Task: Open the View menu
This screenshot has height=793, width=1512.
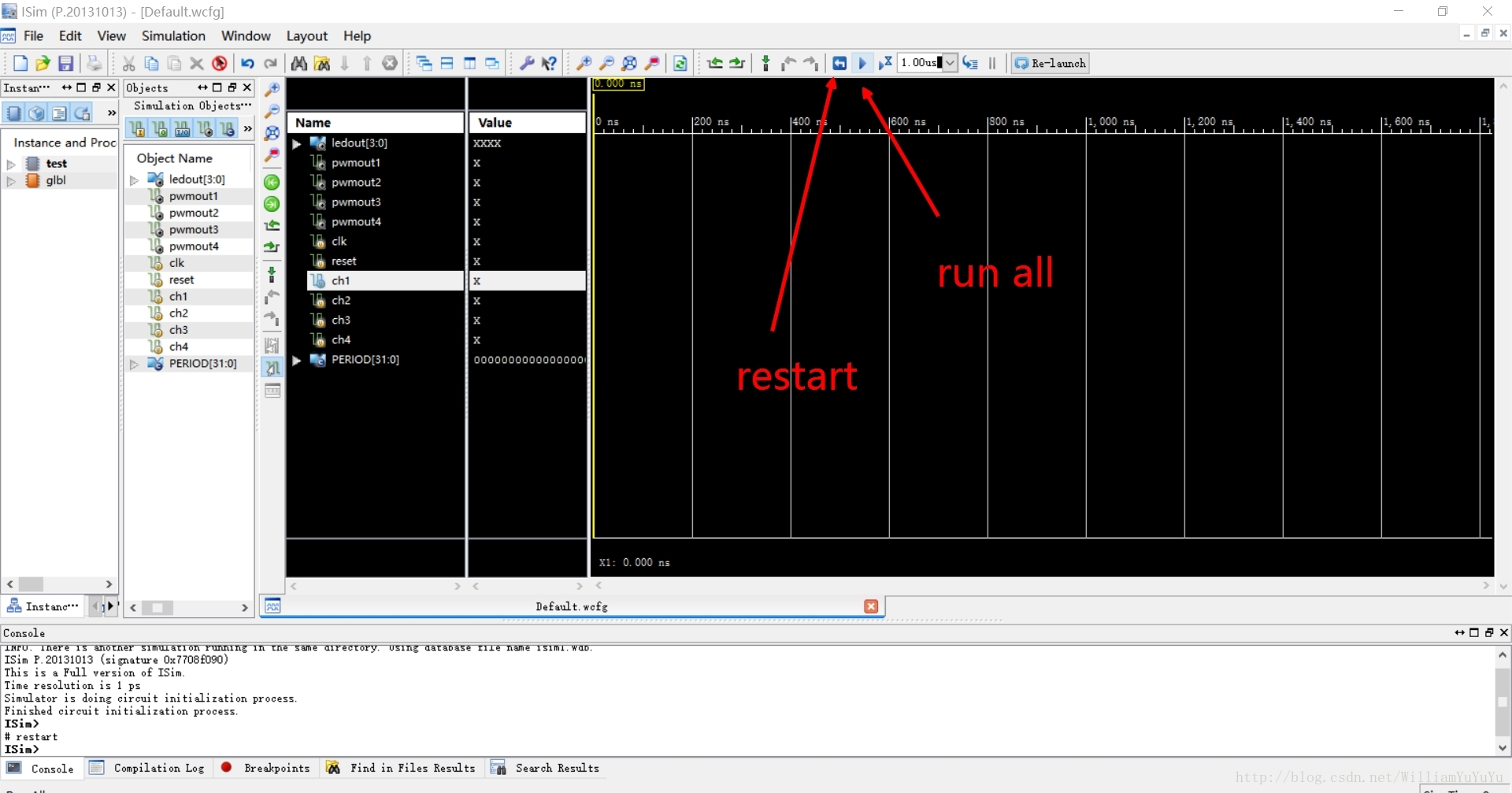Action: coord(112,36)
